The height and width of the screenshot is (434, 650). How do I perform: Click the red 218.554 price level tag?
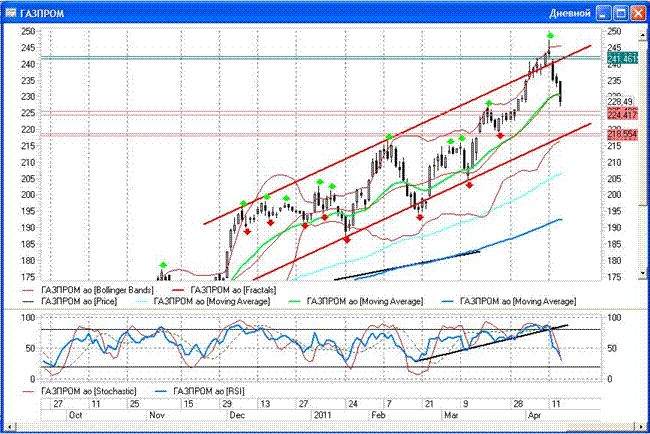tap(622, 134)
